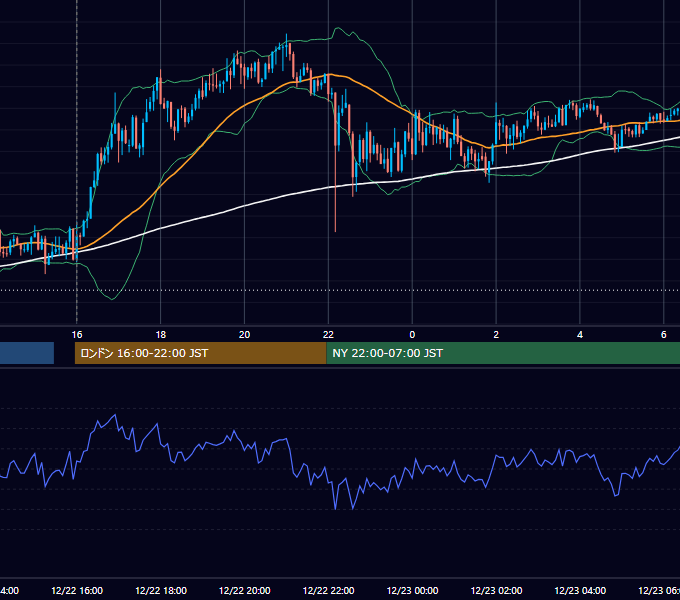Click the 0 hour label on the axis

tap(412, 334)
